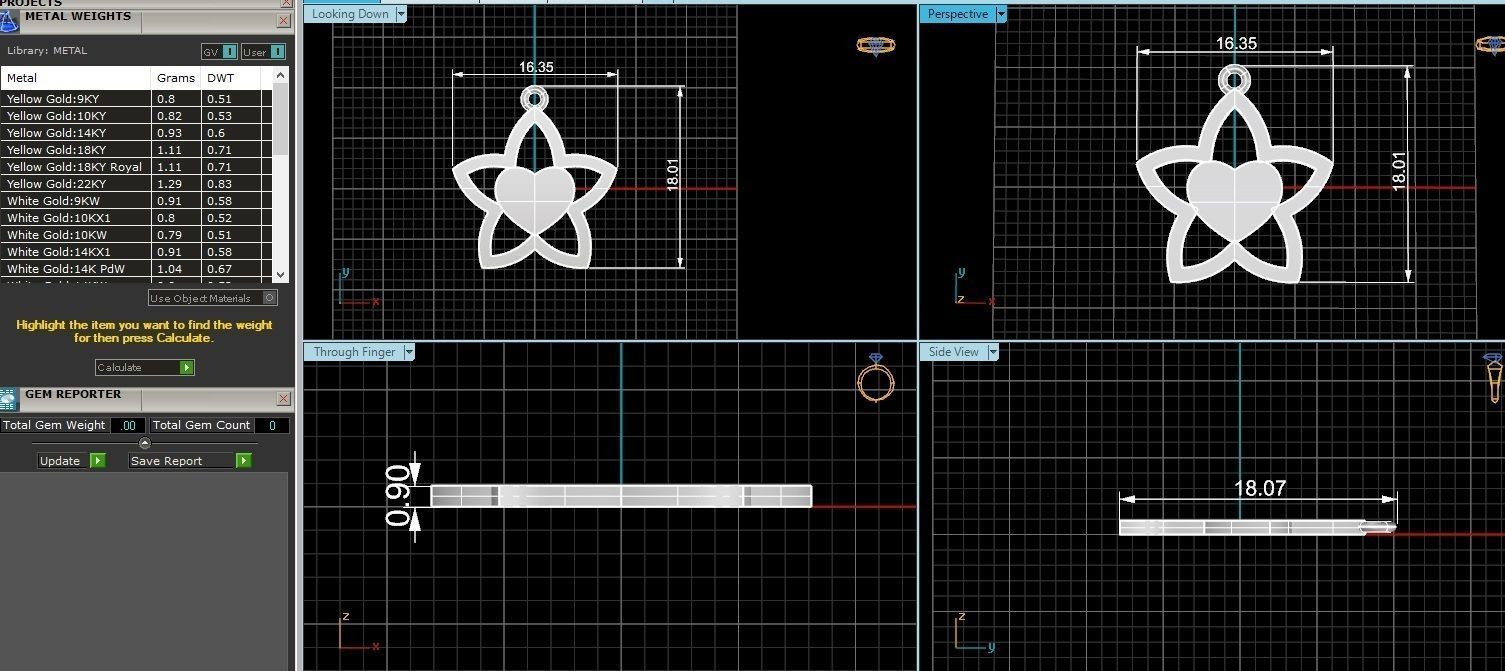This screenshot has height=671, width=1505.
Task: Close the Projects panel
Action: tap(286, 3)
